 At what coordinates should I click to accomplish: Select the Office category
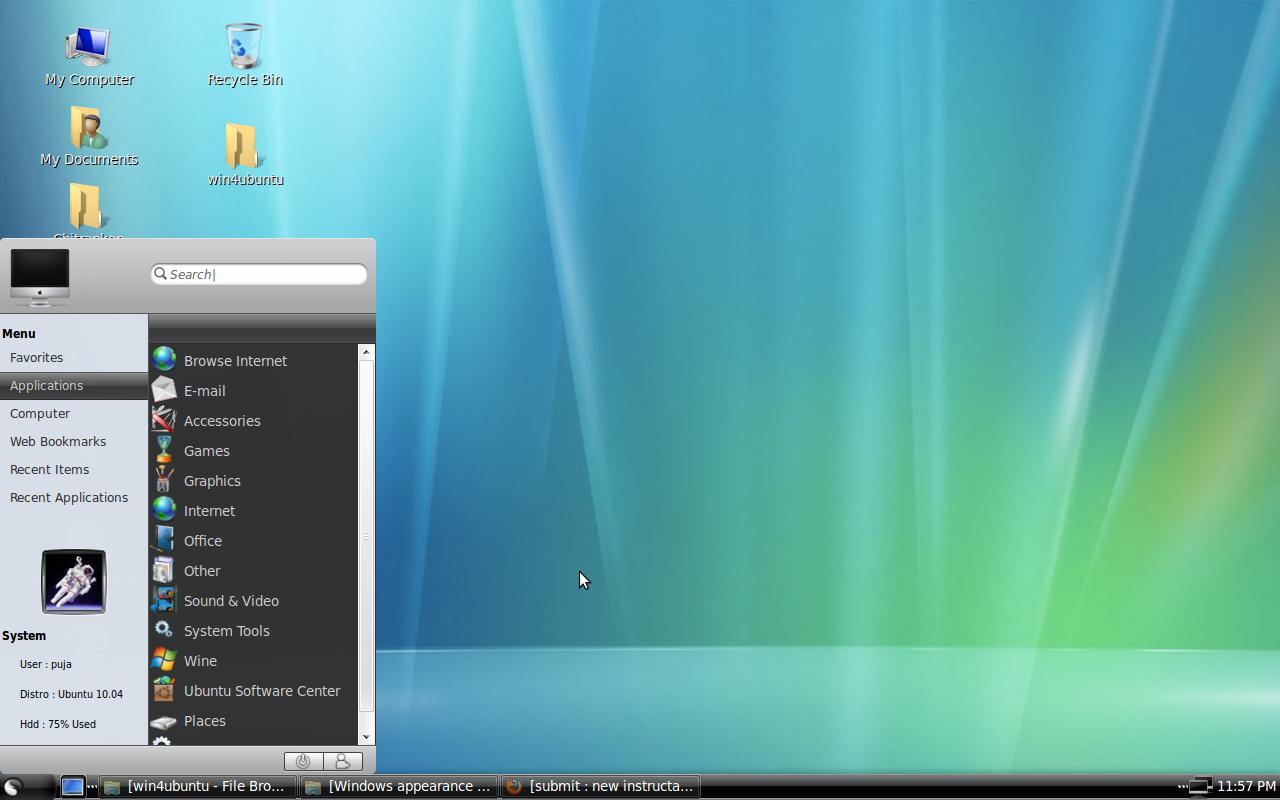point(203,540)
